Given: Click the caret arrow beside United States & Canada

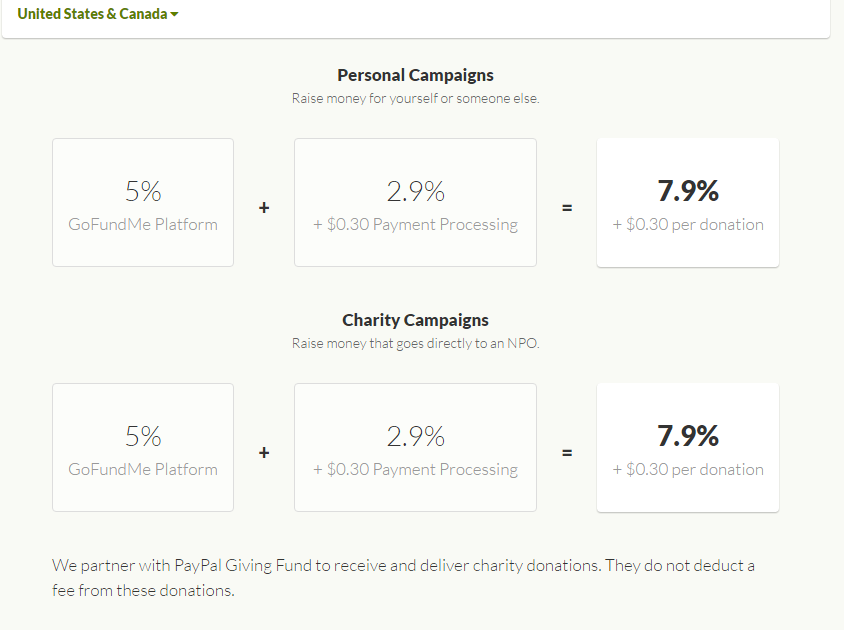Looking at the screenshot, I should coord(175,15).
